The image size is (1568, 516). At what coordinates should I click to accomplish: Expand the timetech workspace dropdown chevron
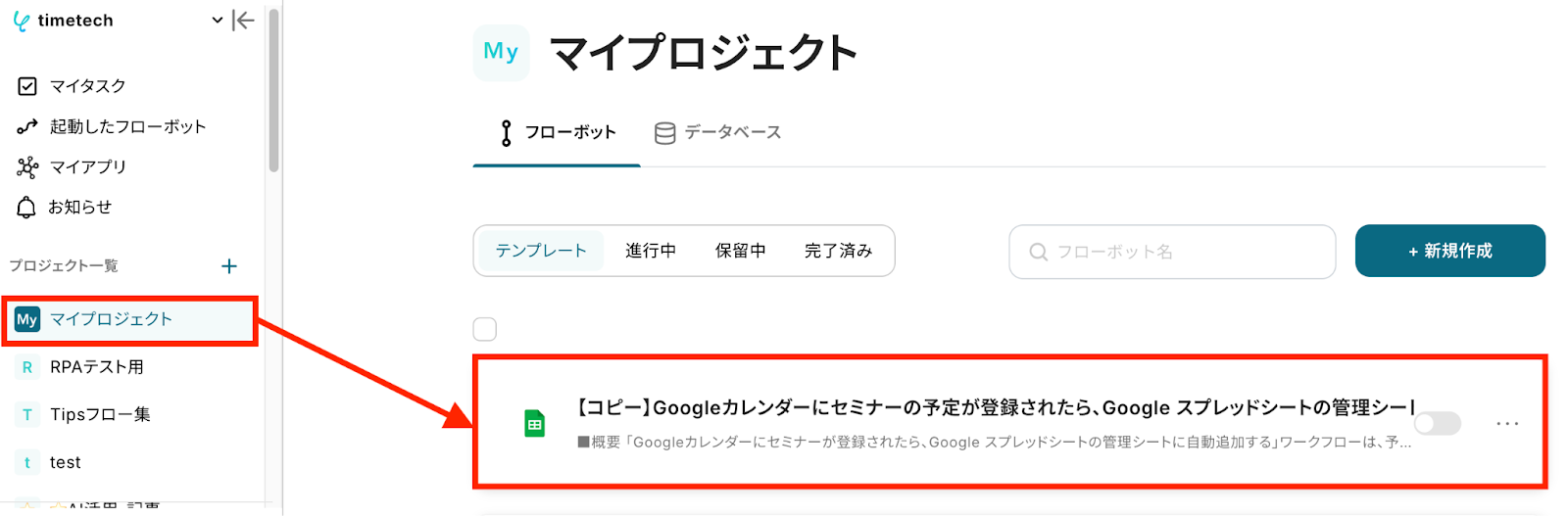(x=218, y=21)
